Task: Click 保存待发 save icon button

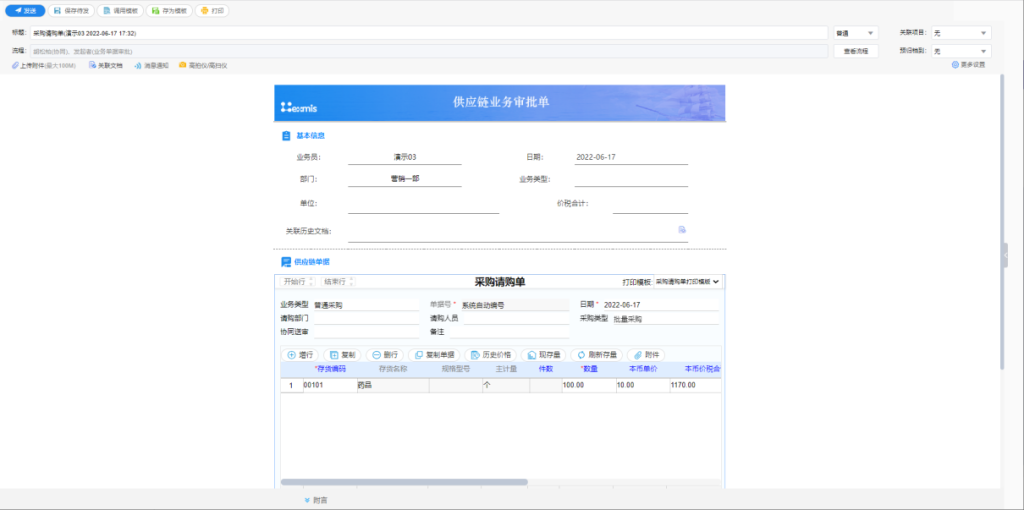Action: (x=71, y=11)
